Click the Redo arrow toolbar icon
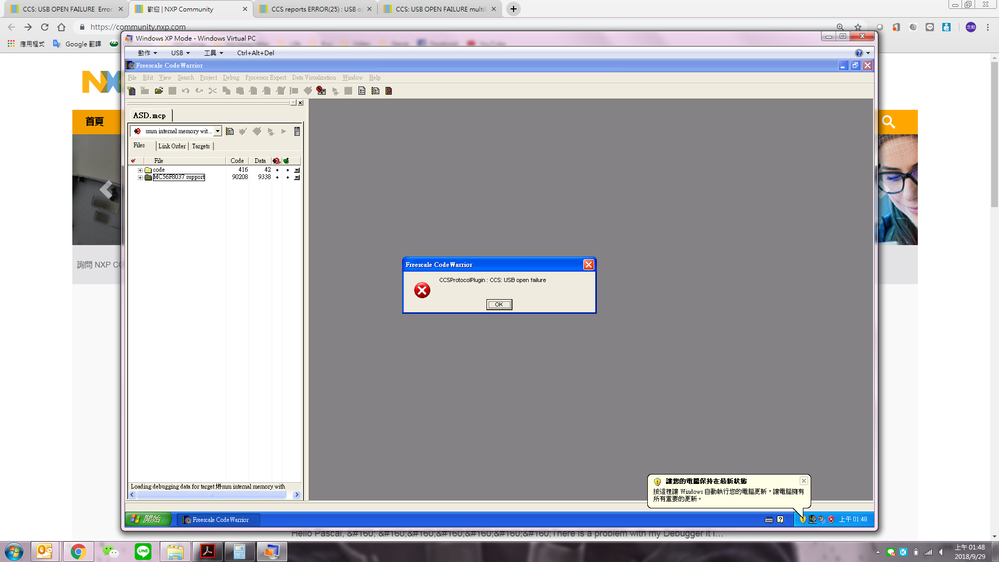The height and width of the screenshot is (562, 999). [x=199, y=91]
